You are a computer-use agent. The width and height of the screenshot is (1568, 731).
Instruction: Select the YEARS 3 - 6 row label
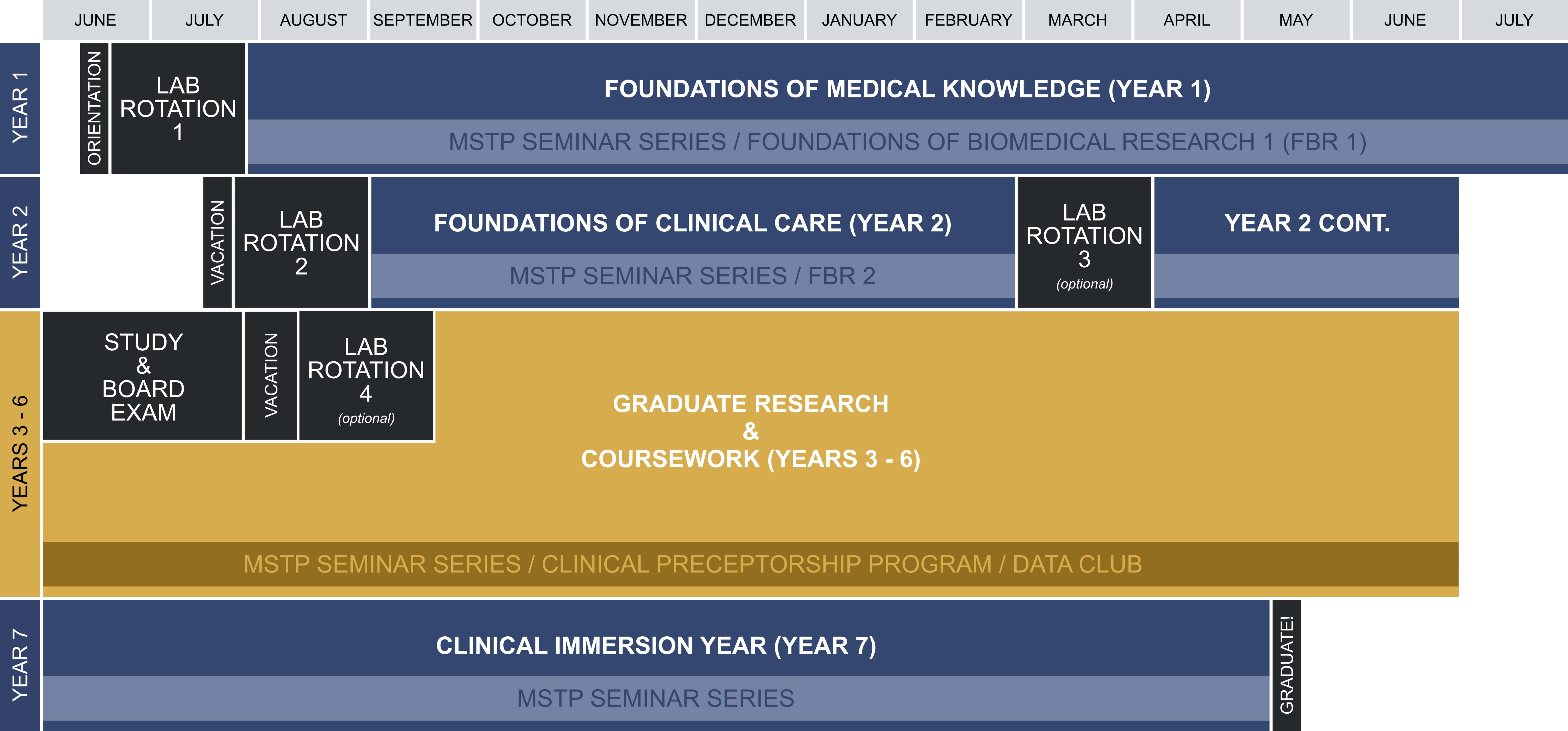20,453
